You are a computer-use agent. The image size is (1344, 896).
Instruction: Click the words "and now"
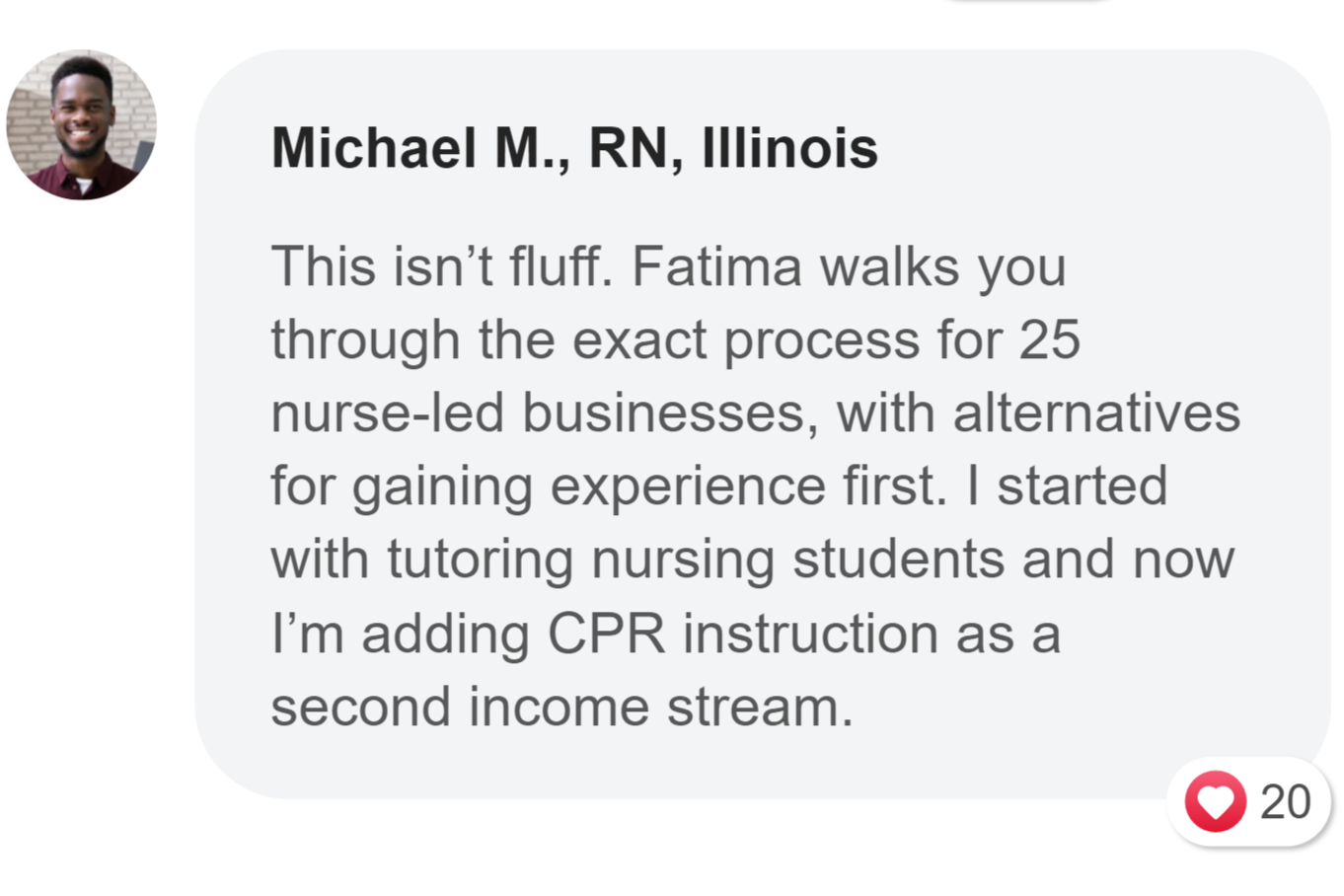tap(1128, 560)
